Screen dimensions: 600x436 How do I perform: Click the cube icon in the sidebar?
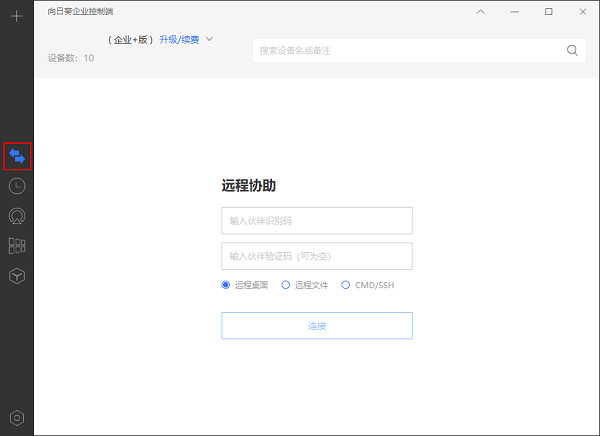[x=17, y=276]
